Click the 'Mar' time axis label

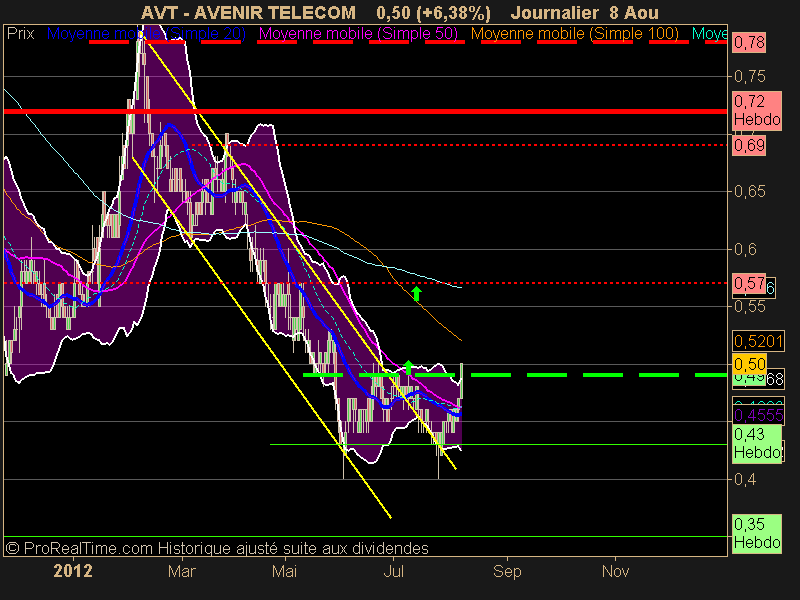pyautogui.click(x=182, y=571)
